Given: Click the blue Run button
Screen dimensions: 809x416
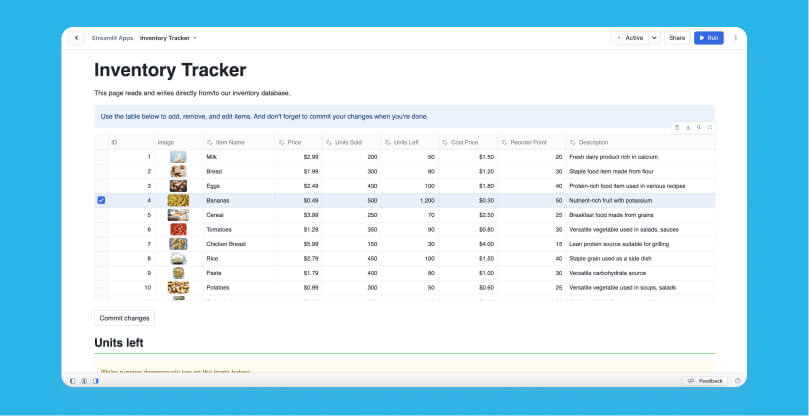Looking at the screenshot, I should [x=708, y=38].
